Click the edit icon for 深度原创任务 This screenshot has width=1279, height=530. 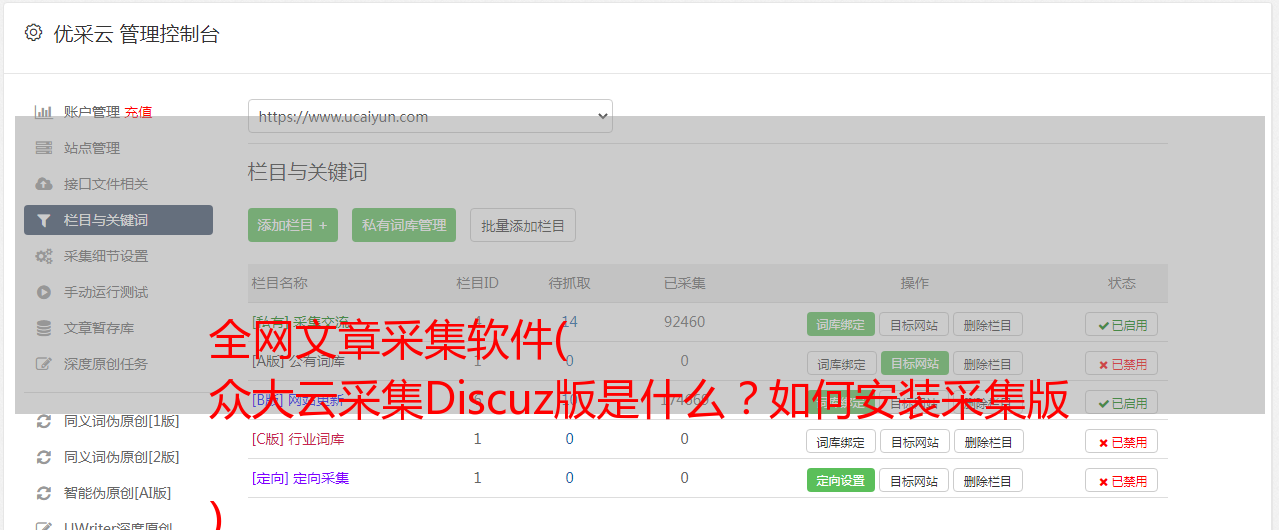[x=43, y=364]
